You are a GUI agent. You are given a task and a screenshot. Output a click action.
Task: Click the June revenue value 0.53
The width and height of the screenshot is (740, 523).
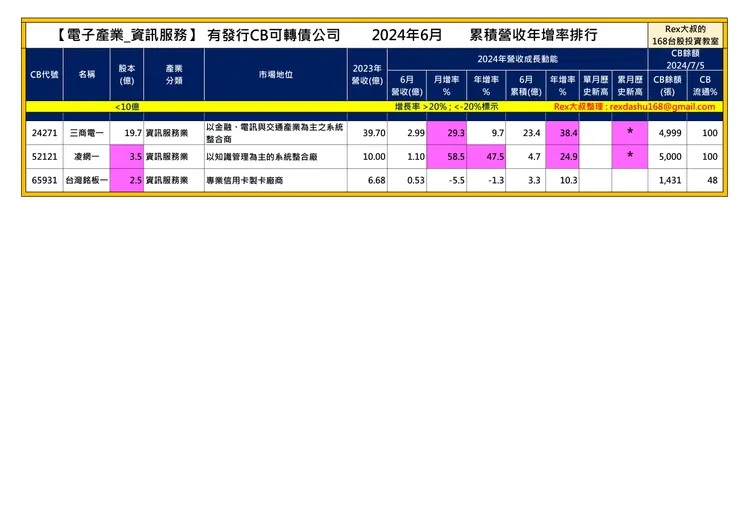coord(416,180)
